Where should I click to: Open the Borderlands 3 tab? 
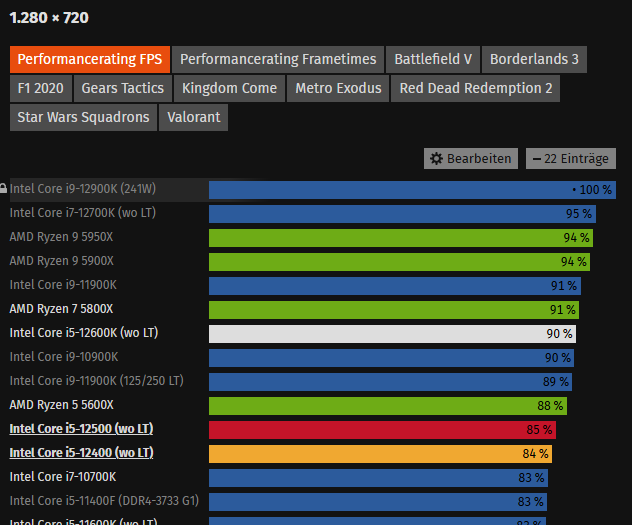(x=534, y=59)
